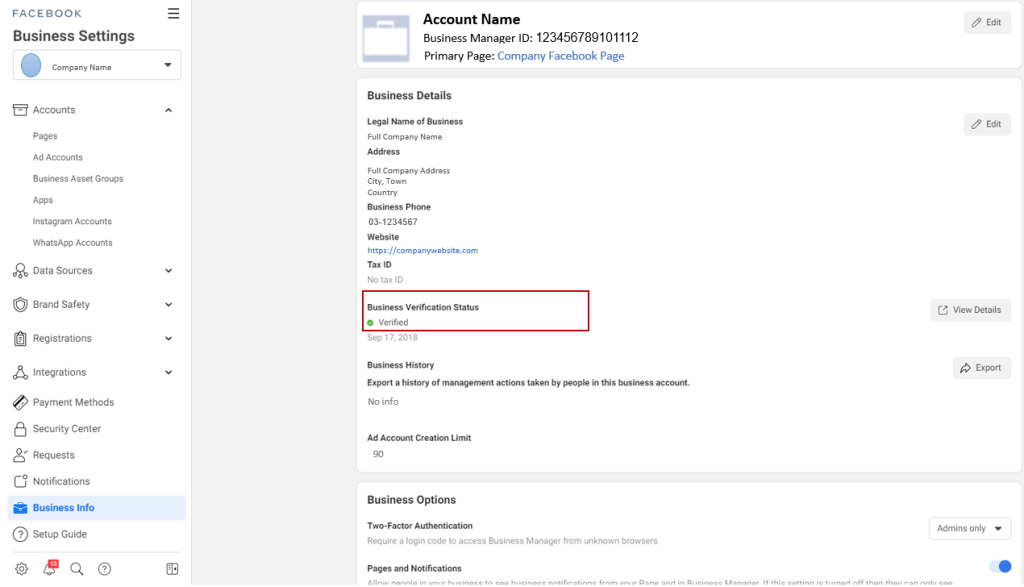The width and height of the screenshot is (1024, 587).
Task: Open notifications bell with red badge
Action: point(50,567)
